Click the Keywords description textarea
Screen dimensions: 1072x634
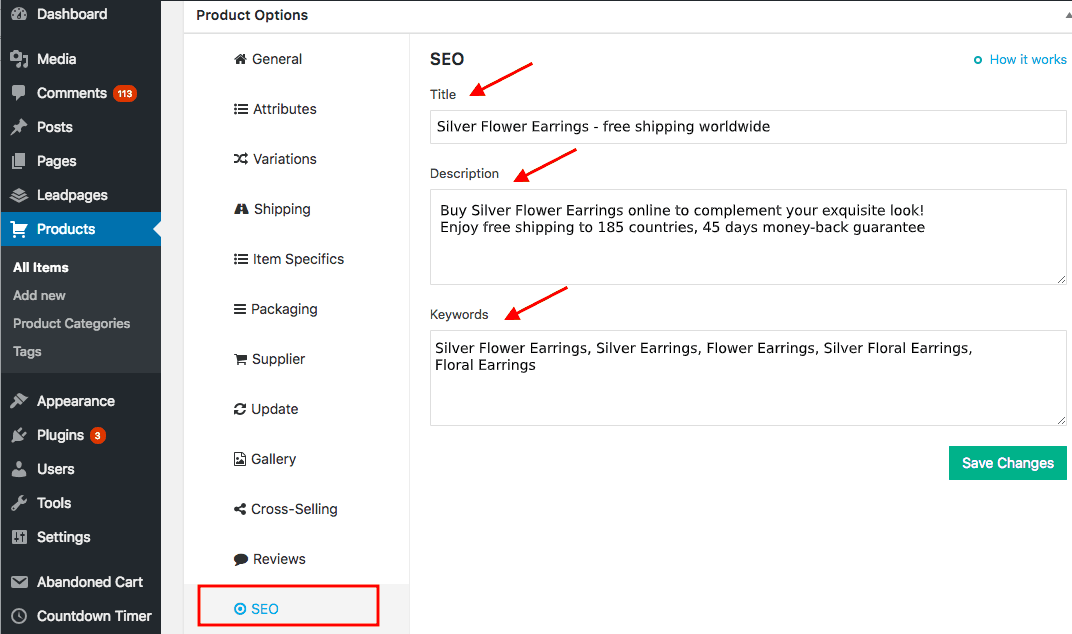click(747, 378)
